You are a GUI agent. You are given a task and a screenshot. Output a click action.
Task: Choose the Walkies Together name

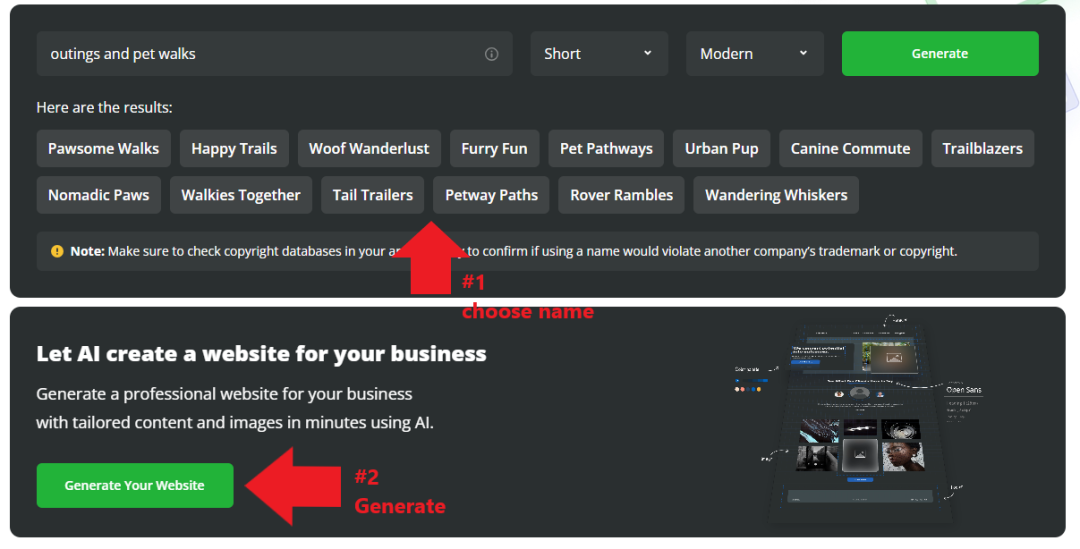click(240, 195)
